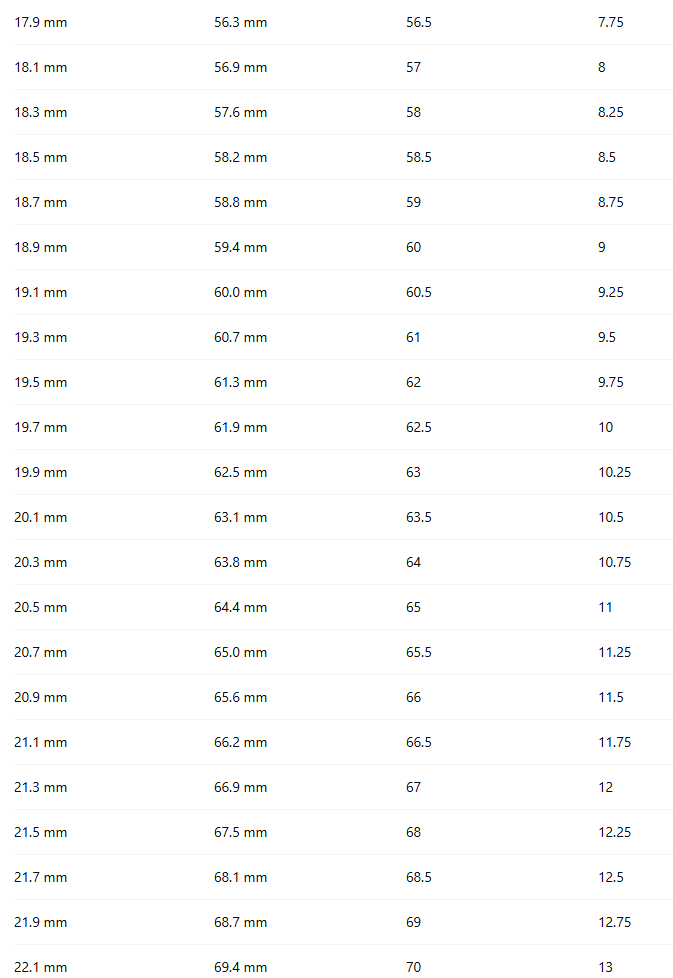Screen dimensions: 673x978
Task: Select the 12.25 US size value
Action: click(x=615, y=832)
